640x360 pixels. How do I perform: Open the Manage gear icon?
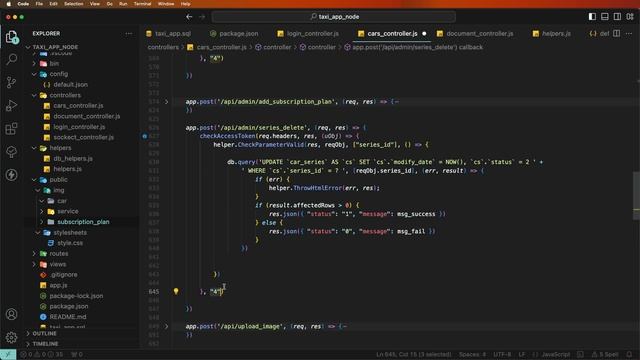(x=11, y=337)
